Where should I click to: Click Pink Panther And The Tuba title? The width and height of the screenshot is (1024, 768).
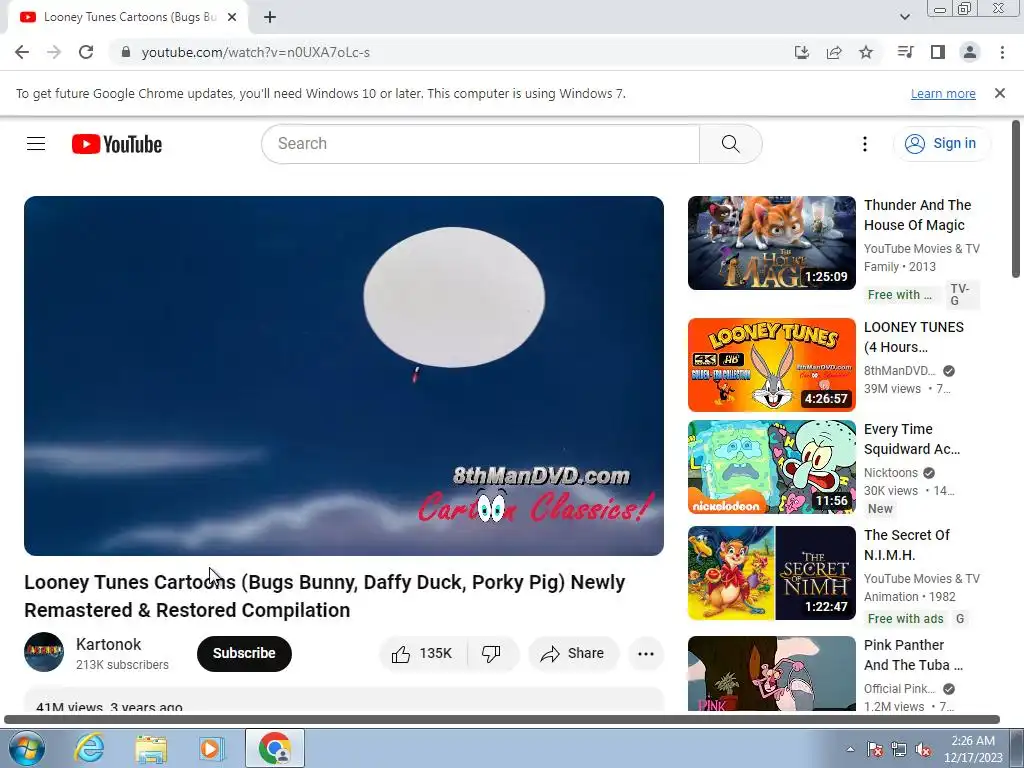[x=913, y=655]
